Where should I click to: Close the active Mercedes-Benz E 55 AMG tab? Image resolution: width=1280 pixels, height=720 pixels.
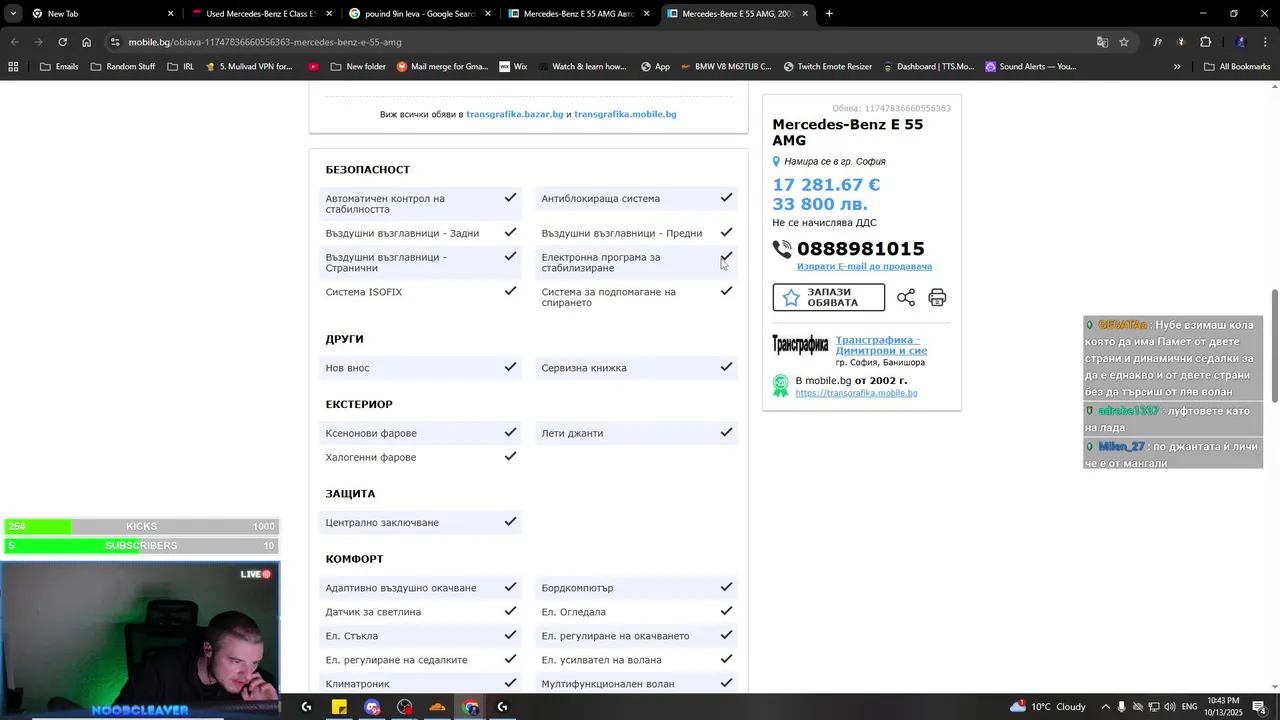[x=805, y=14]
